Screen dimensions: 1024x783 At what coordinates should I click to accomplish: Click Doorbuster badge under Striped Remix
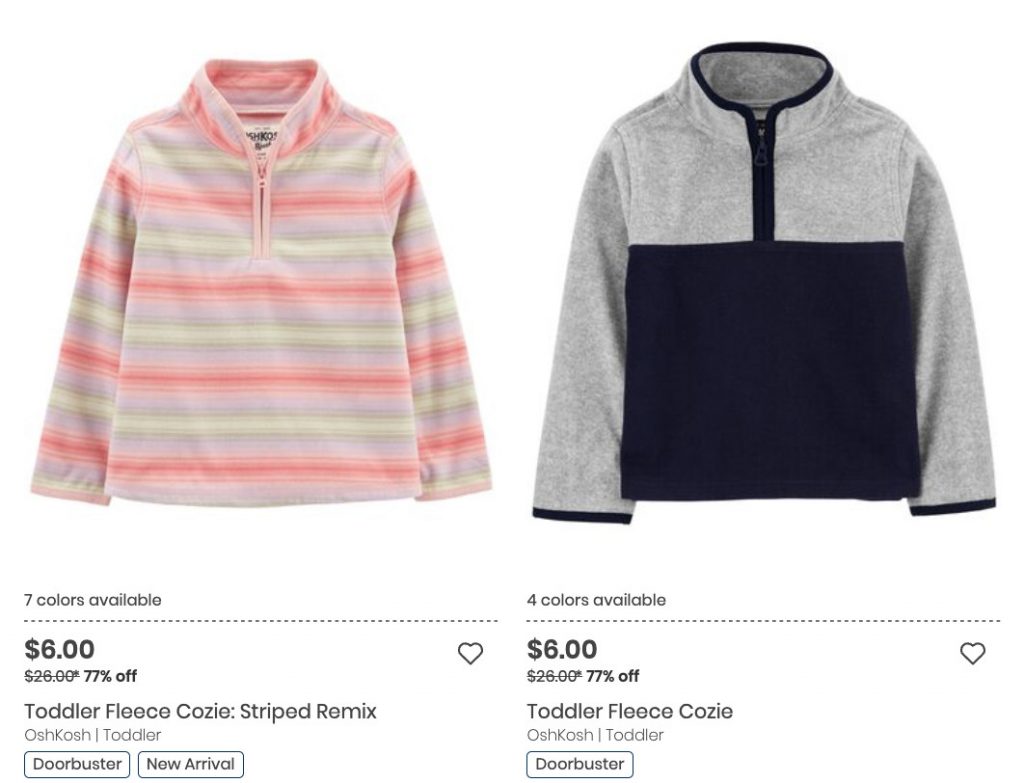coord(77,764)
